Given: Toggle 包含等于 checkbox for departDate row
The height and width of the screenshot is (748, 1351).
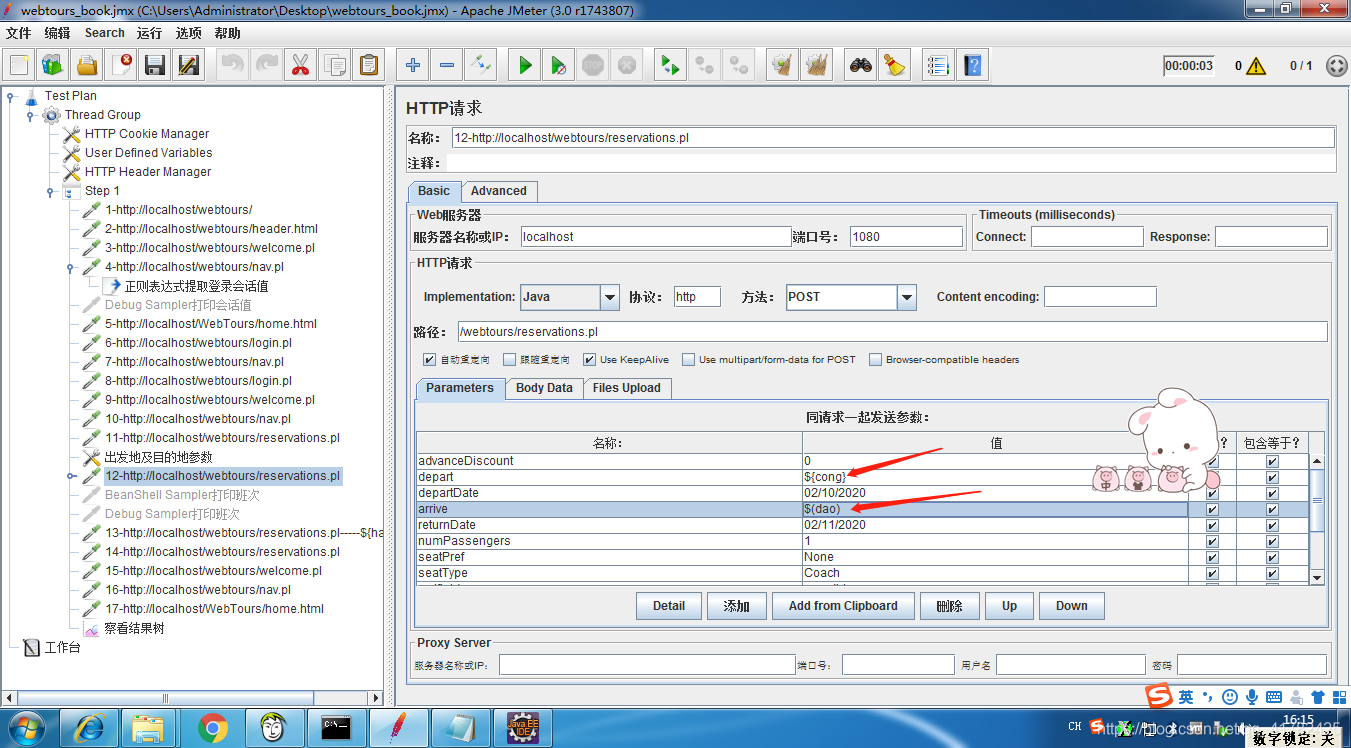Looking at the screenshot, I should [x=1272, y=494].
